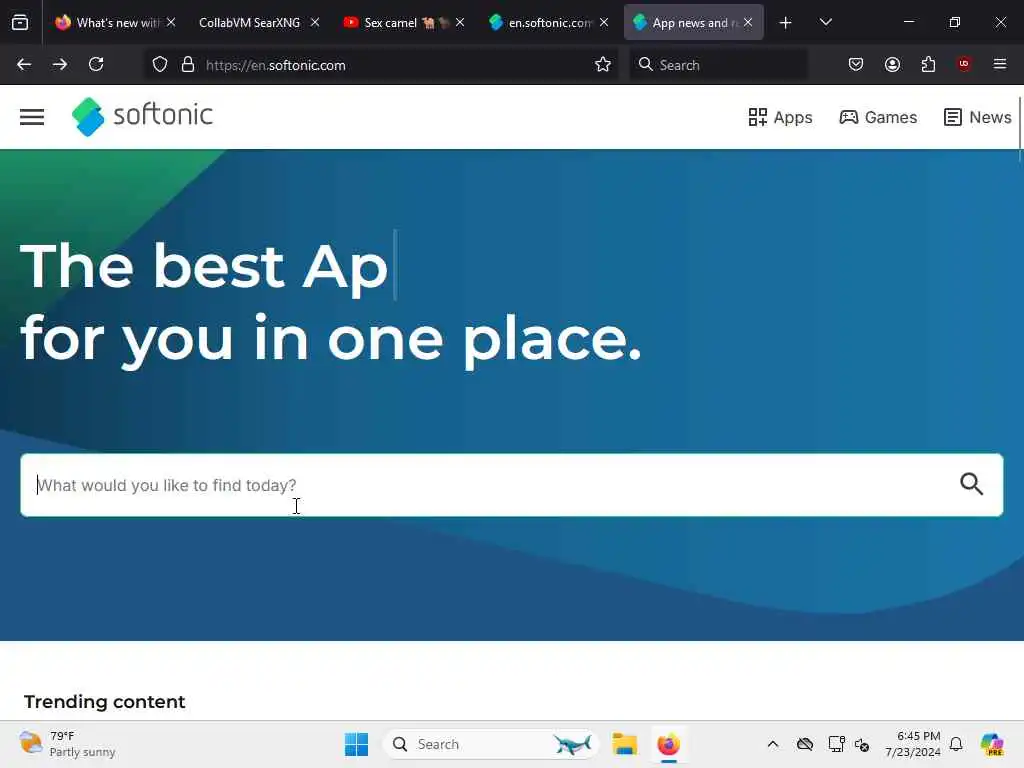Open the Save to Pocket icon
Screen dimensions: 1024x768
pyautogui.click(x=856, y=64)
